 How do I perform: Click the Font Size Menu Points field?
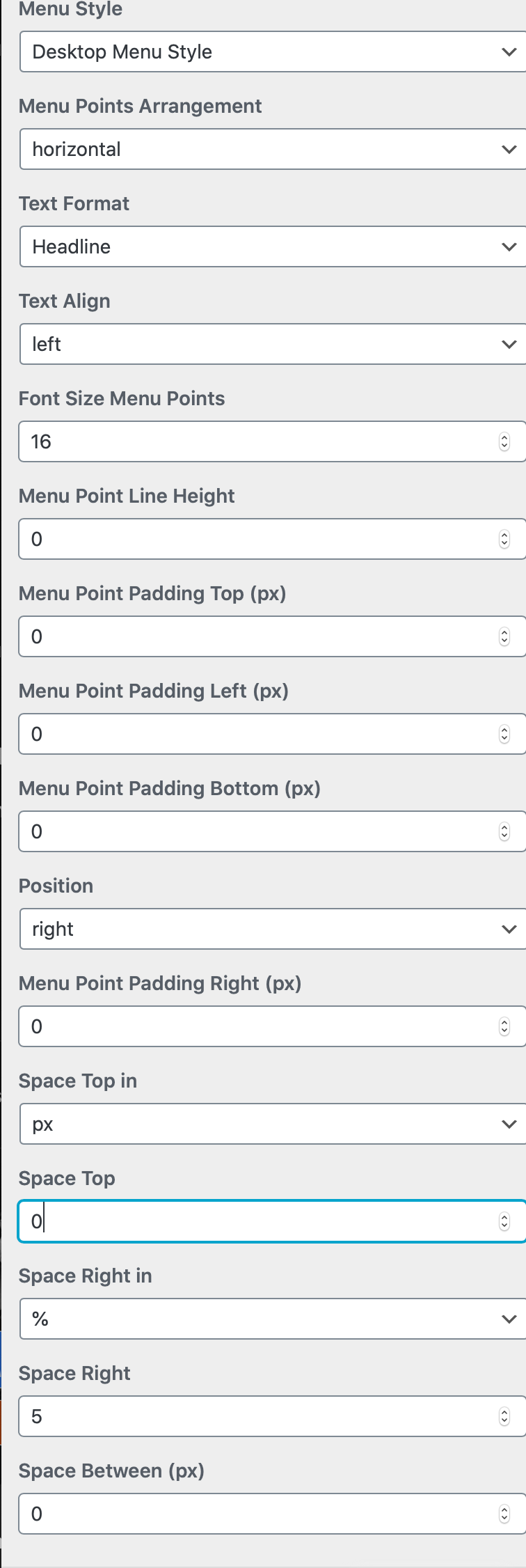(x=257, y=441)
